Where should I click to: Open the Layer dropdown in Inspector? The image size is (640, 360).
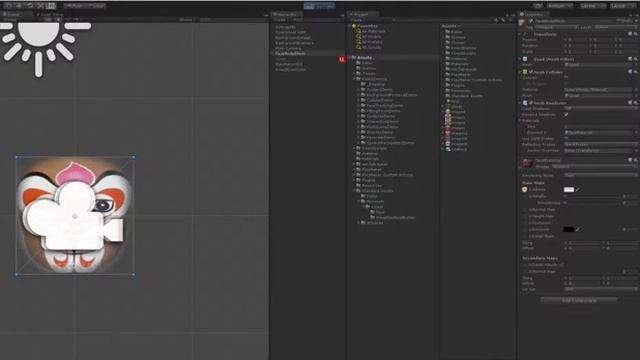pos(615,27)
